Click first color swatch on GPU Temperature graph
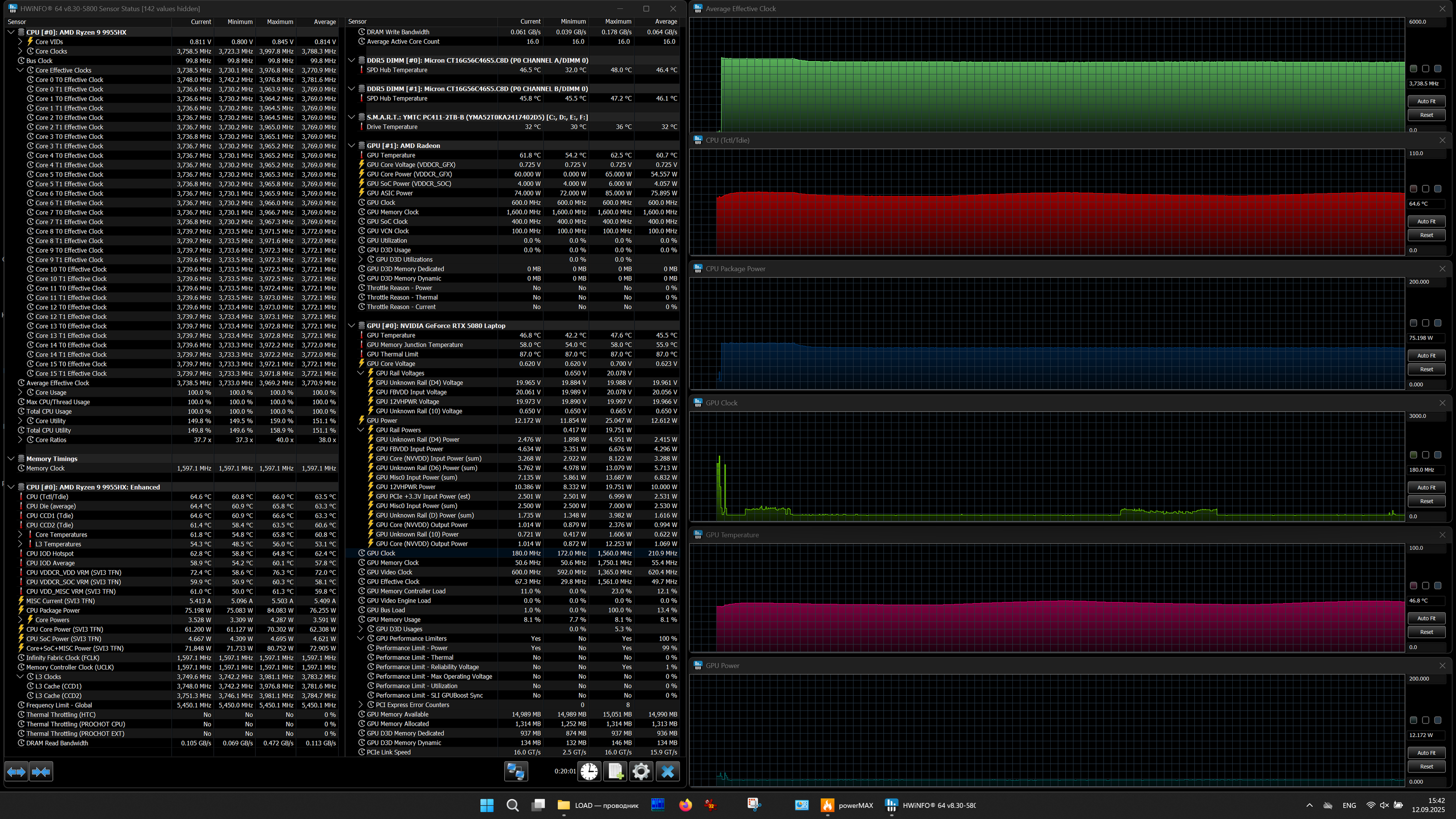The image size is (1456, 819). [1413, 586]
